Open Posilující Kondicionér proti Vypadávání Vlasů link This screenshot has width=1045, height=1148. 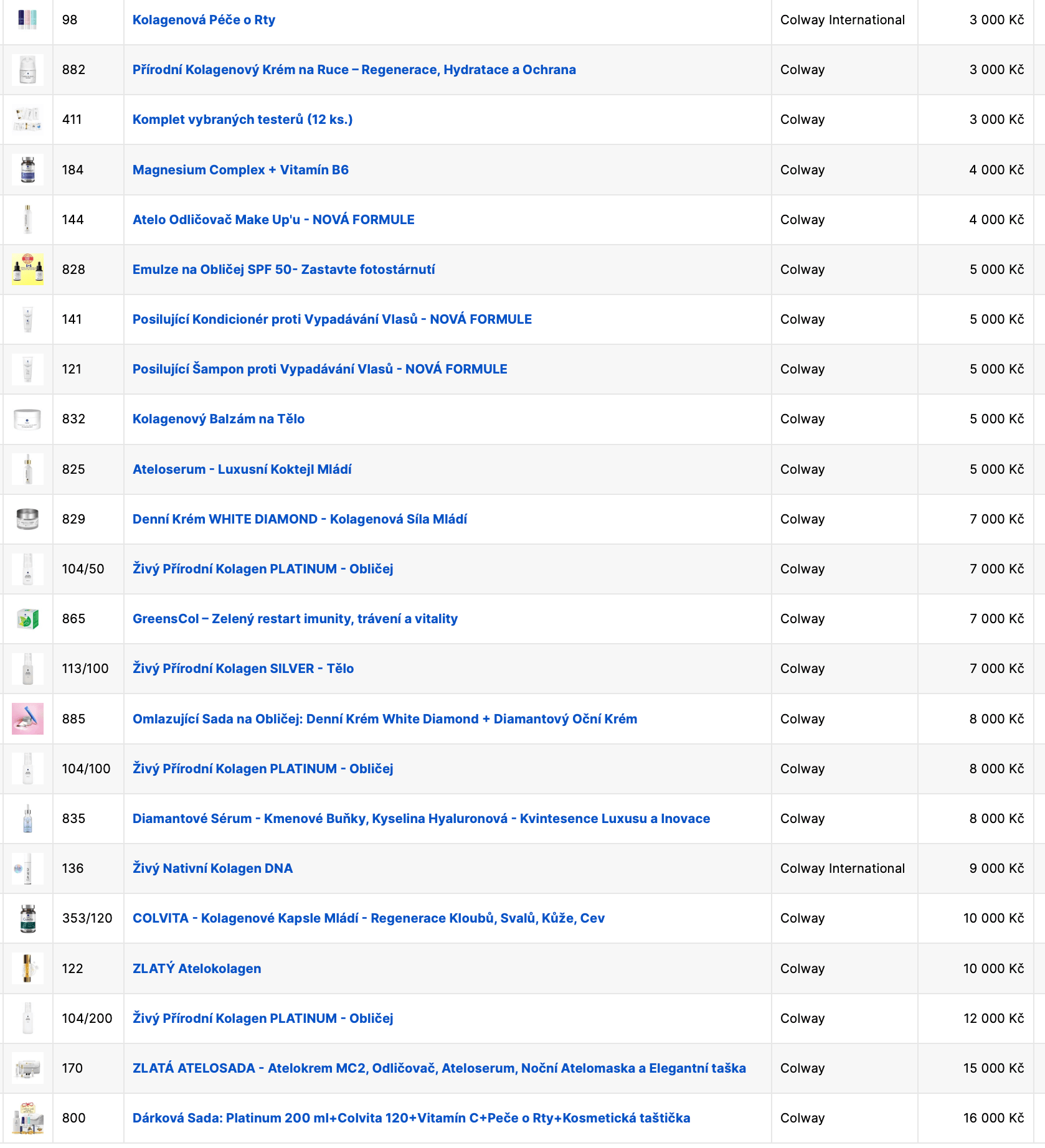(x=332, y=319)
